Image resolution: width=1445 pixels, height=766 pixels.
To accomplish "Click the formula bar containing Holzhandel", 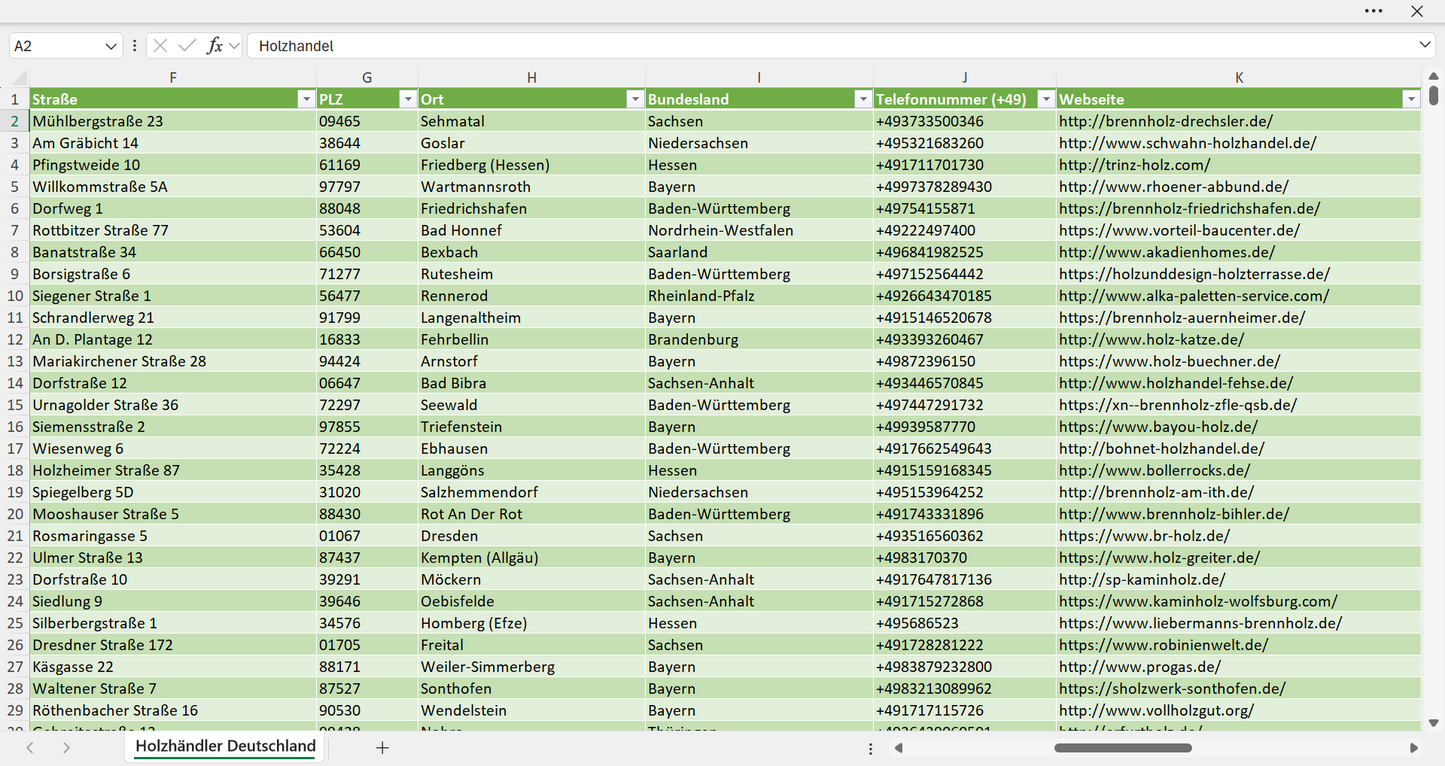I will 830,46.
